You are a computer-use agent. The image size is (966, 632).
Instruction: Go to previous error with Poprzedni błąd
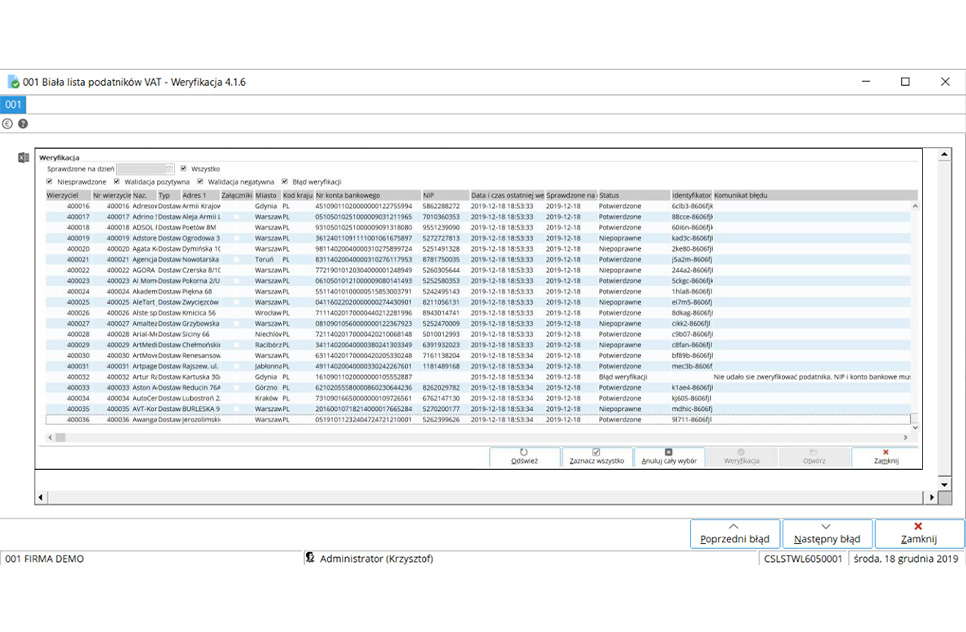point(734,534)
